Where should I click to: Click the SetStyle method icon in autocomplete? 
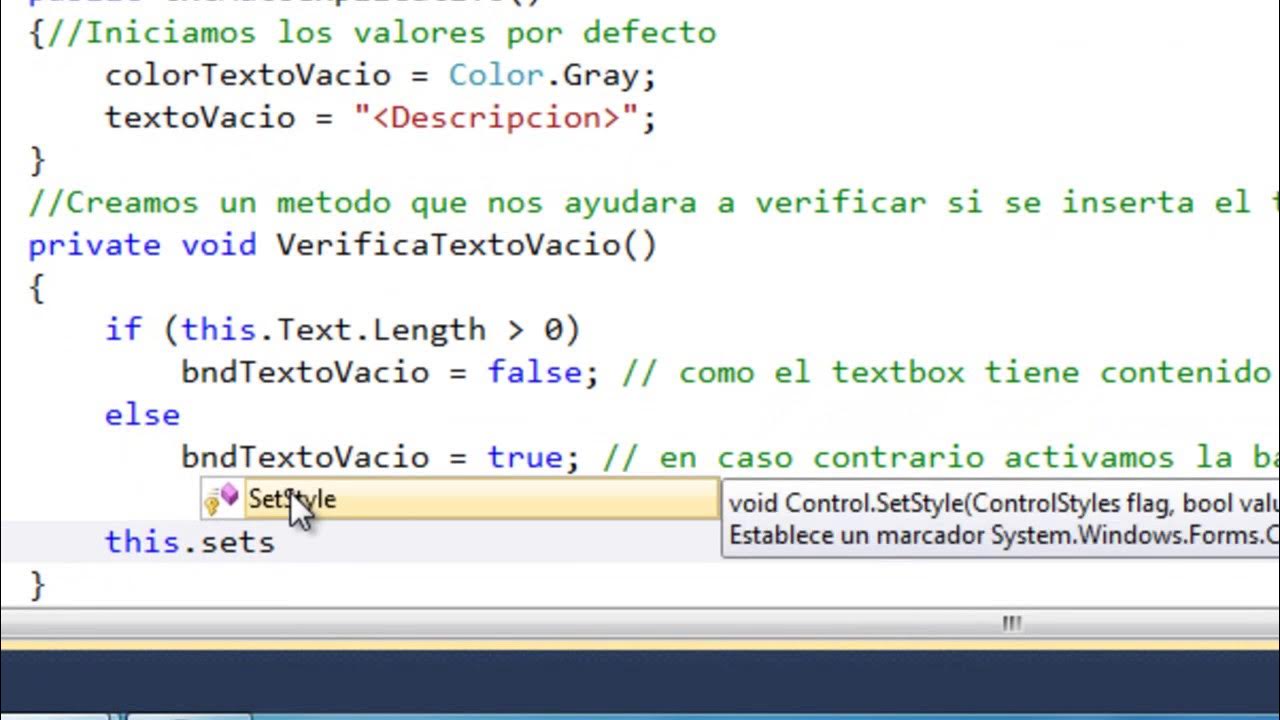pyautogui.click(x=222, y=498)
